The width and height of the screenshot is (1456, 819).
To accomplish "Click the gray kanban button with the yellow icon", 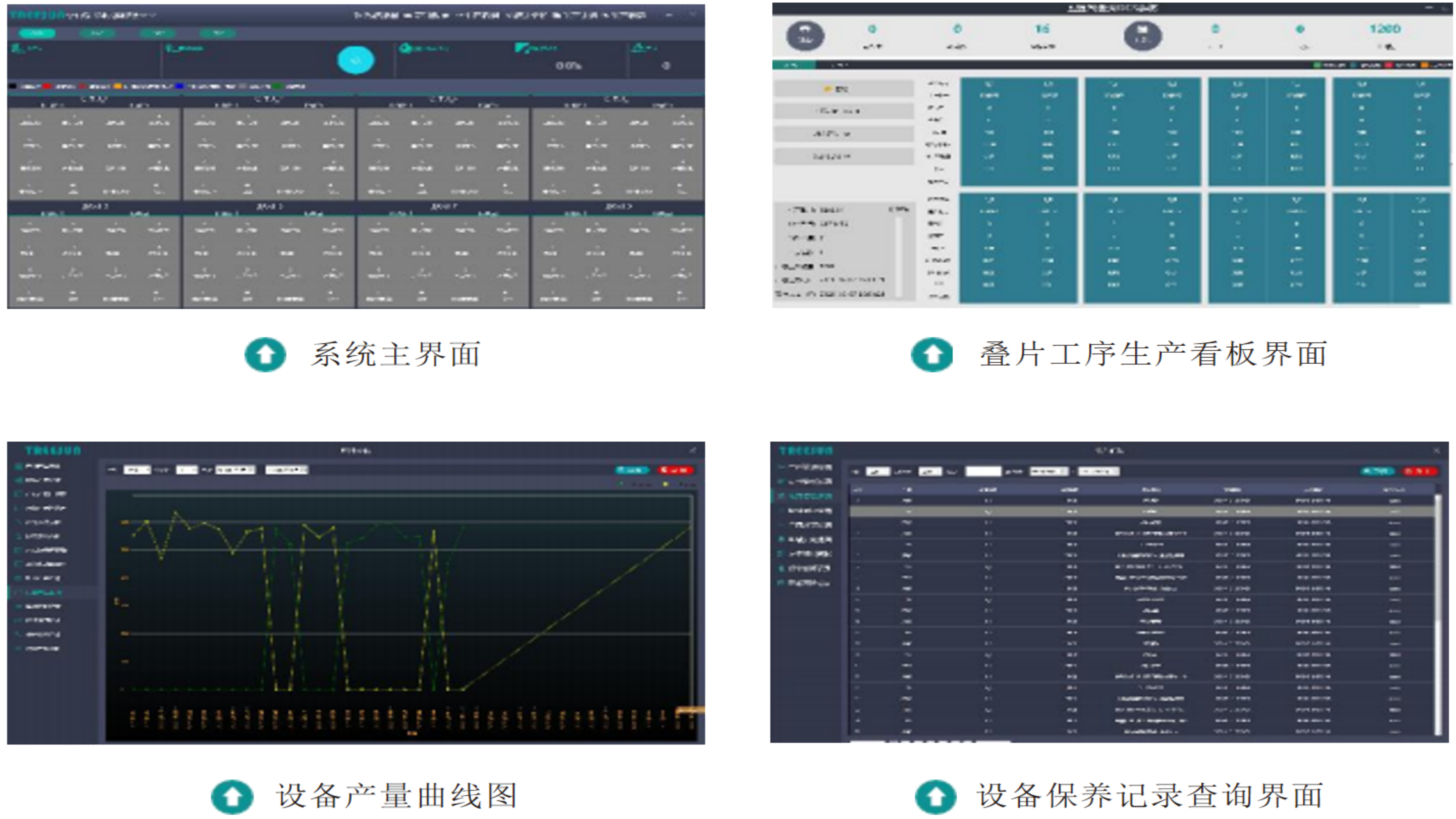I will coord(843,89).
